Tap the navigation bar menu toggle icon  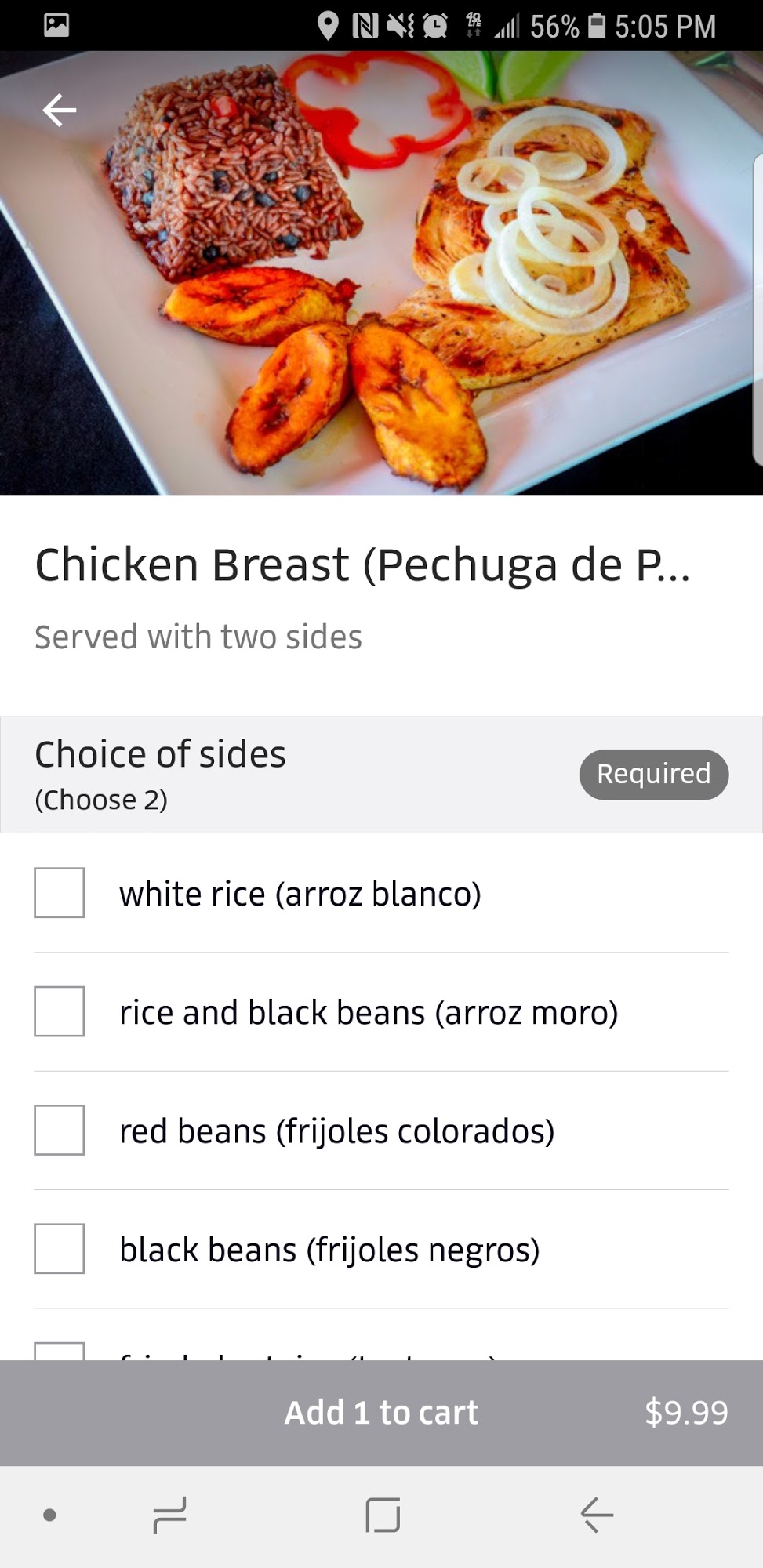pyautogui.click(x=170, y=1514)
